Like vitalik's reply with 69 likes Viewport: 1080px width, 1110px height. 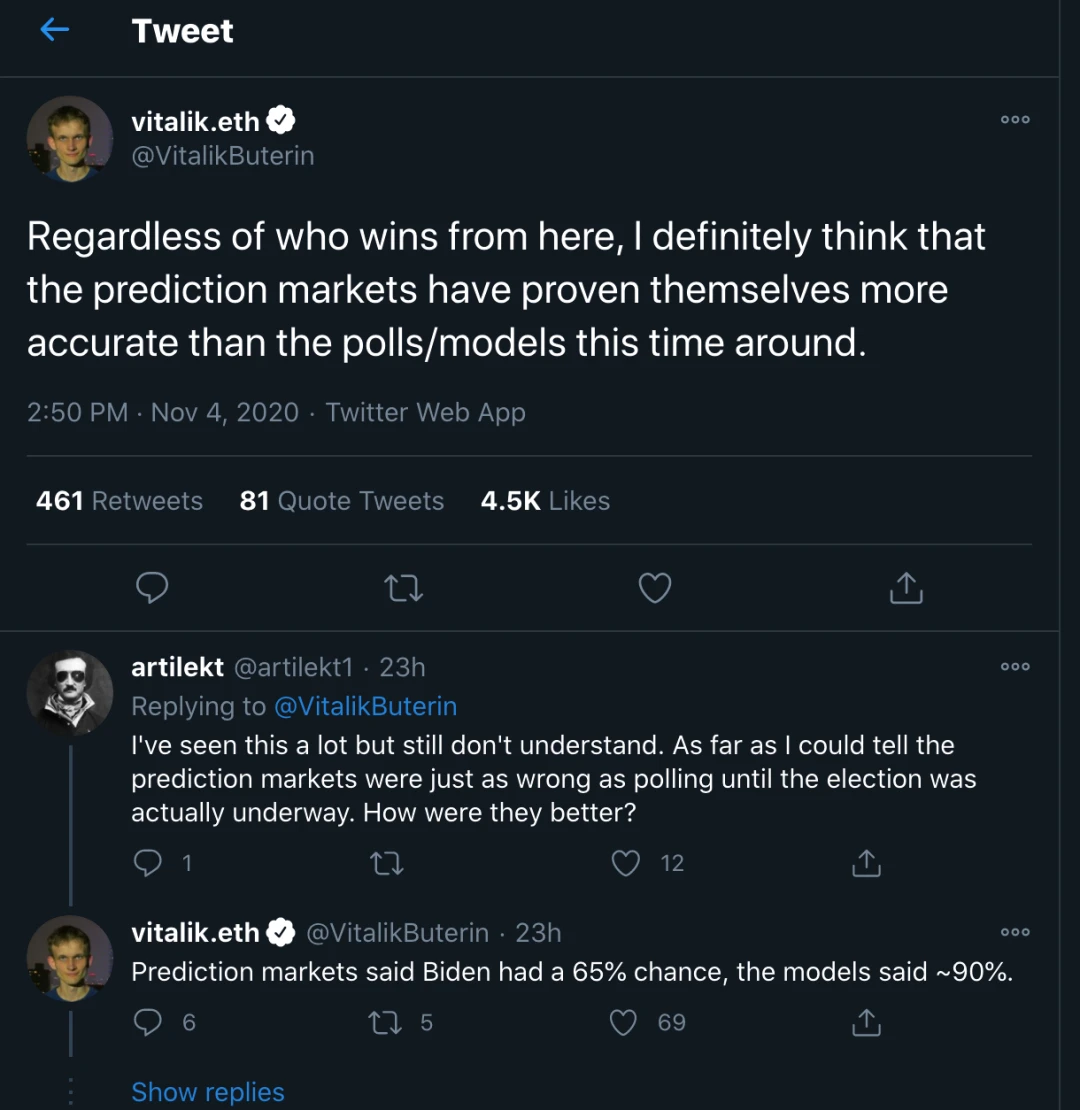(x=624, y=1023)
